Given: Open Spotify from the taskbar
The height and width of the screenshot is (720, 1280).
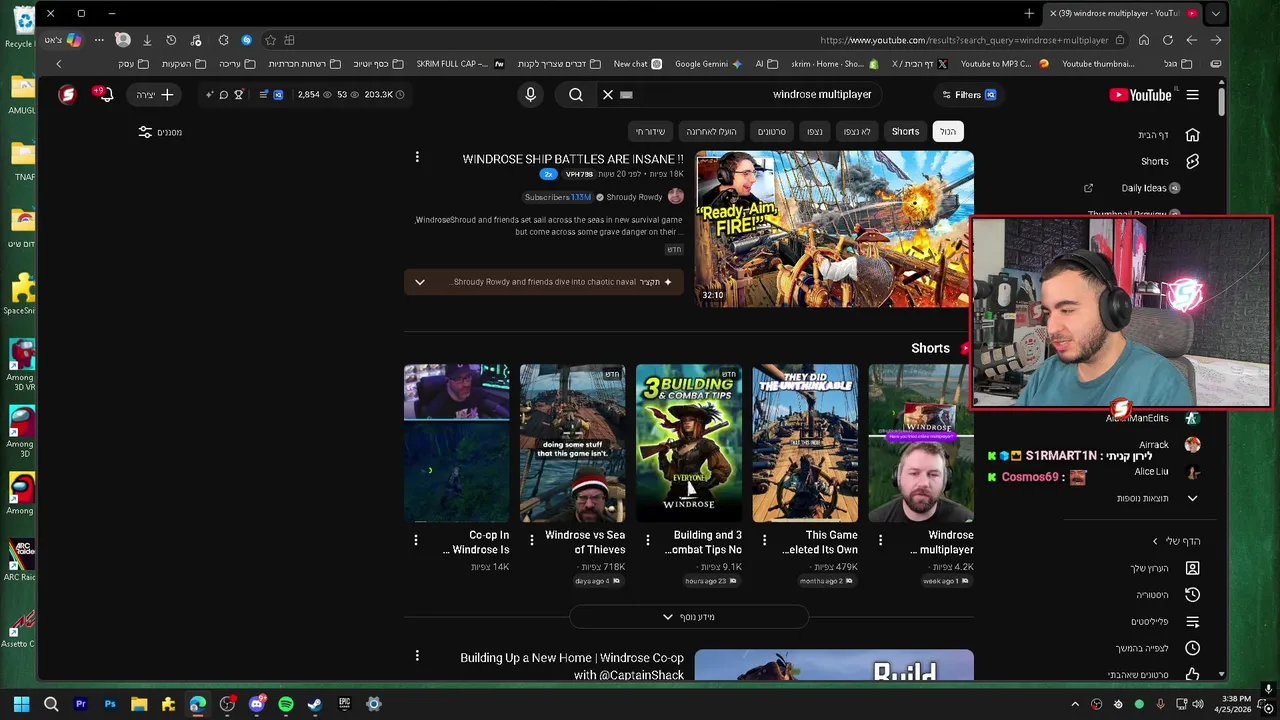Looking at the screenshot, I should pyautogui.click(x=286, y=704).
